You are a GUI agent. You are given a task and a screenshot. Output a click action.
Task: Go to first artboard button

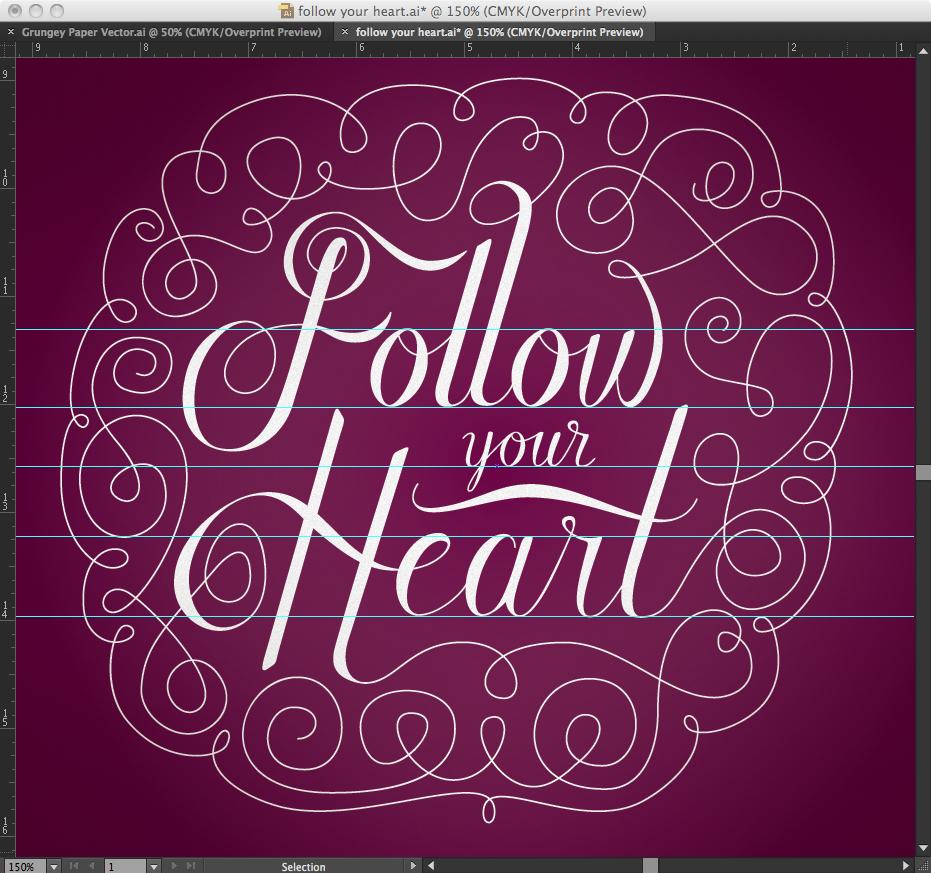tap(74, 866)
